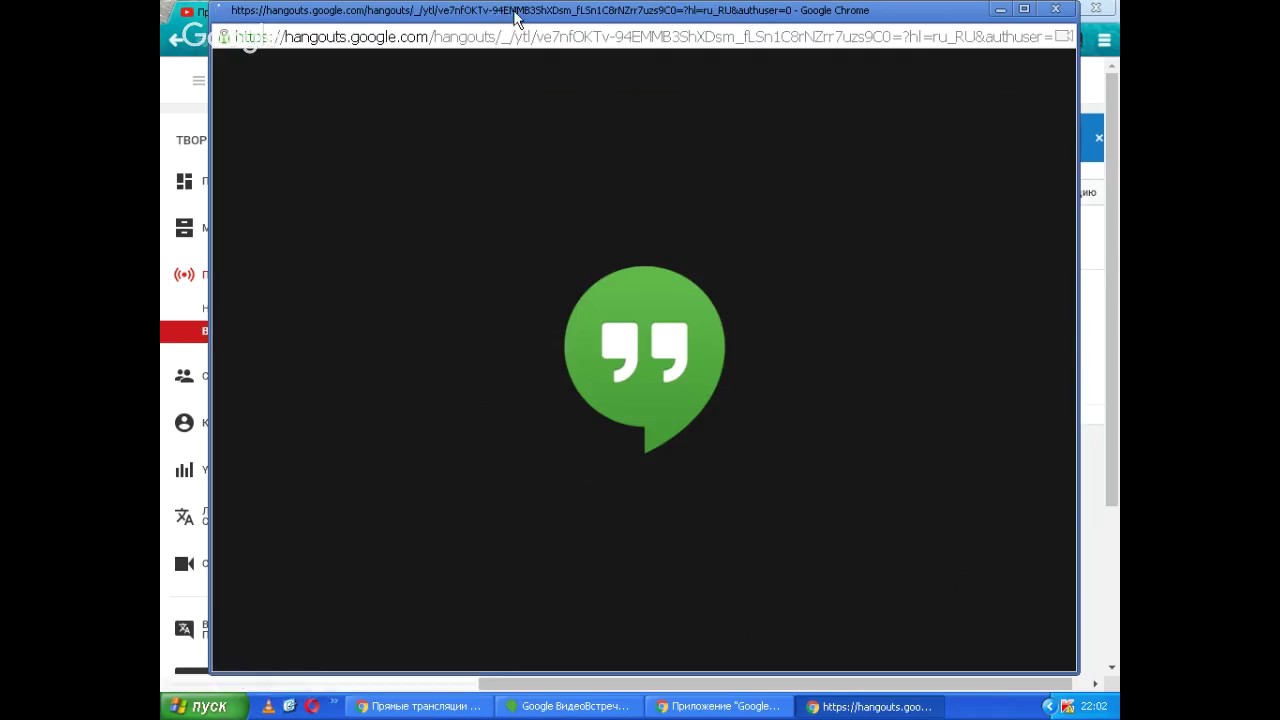1280x720 pixels.
Task: Click the system tray notification icon
Action: [x=1067, y=706]
